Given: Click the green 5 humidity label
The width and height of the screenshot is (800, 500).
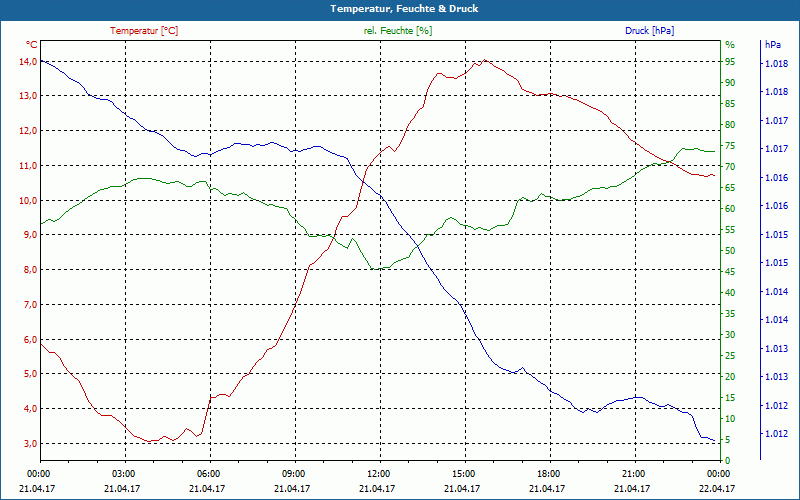Looking at the screenshot, I should [x=728, y=440].
